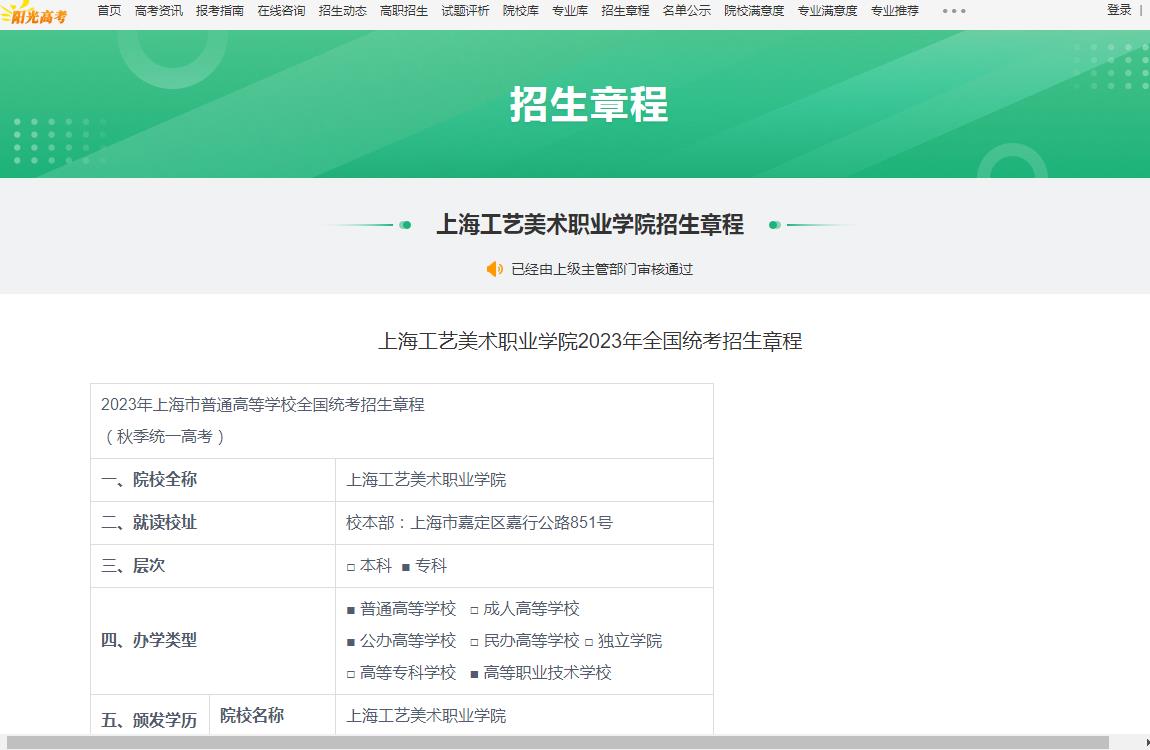
Task: Open the 招生动态 menu item
Action: coord(343,10)
